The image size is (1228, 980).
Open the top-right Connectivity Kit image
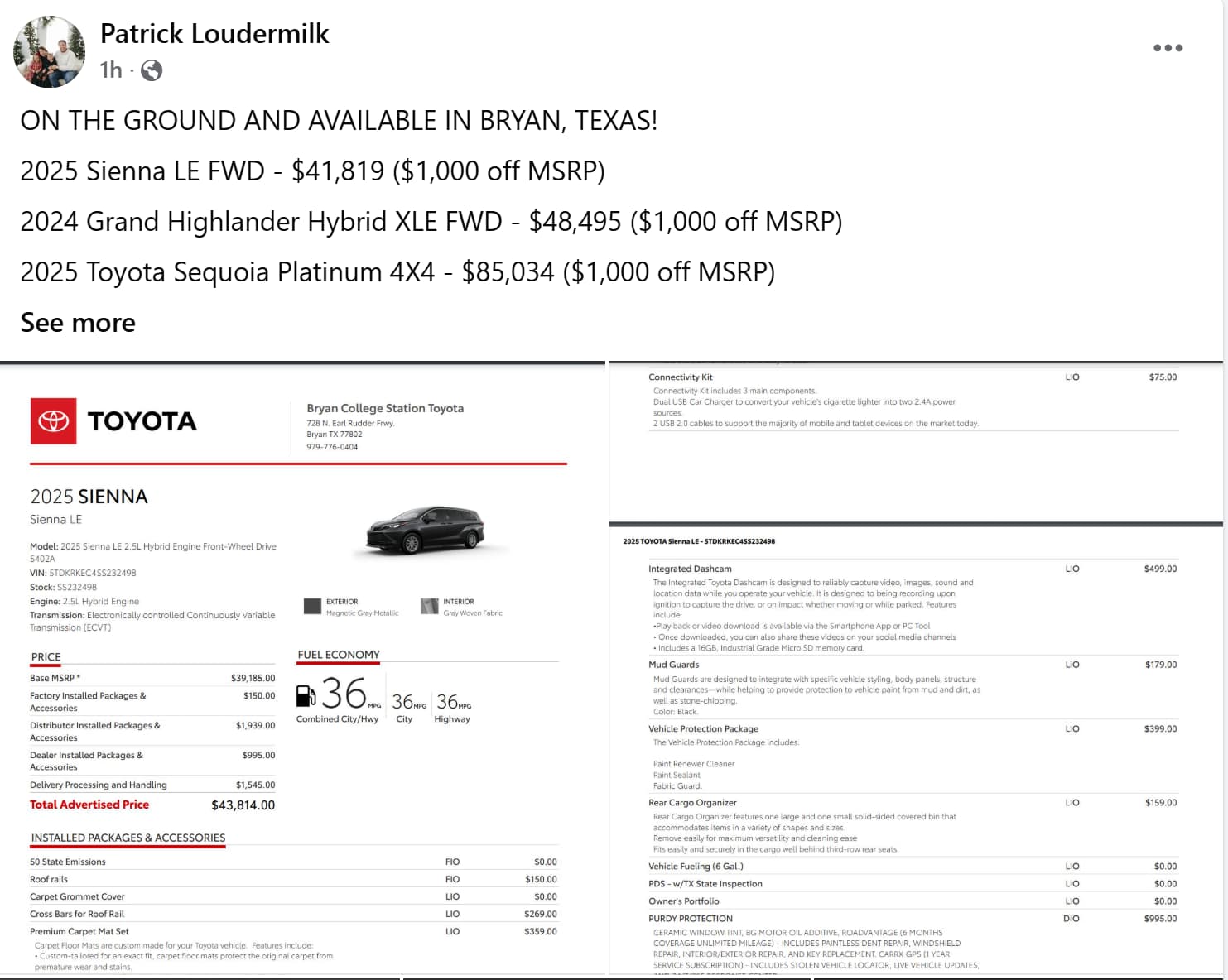(x=916, y=442)
